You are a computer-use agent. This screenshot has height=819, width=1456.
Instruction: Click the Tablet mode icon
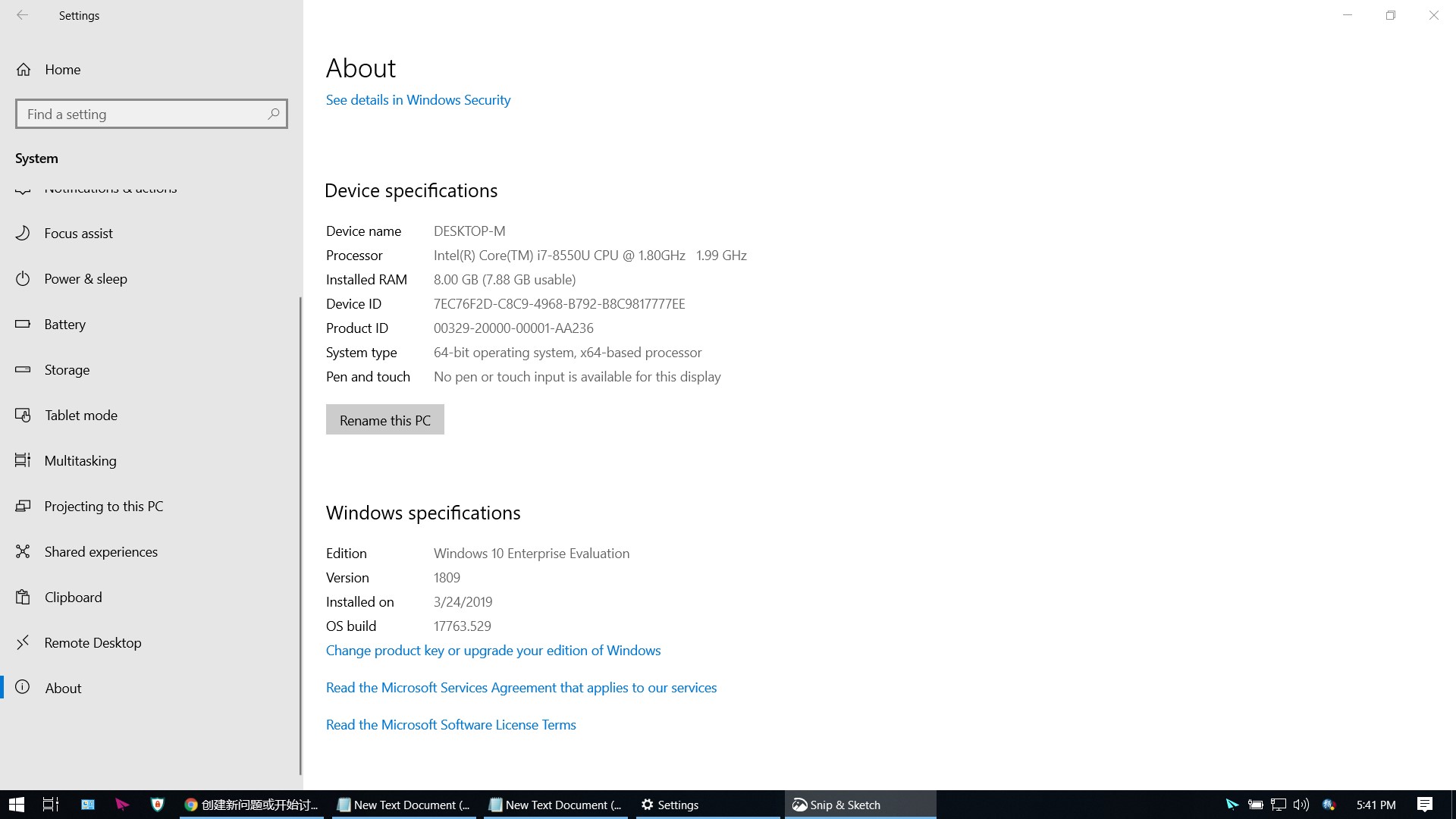pos(23,415)
